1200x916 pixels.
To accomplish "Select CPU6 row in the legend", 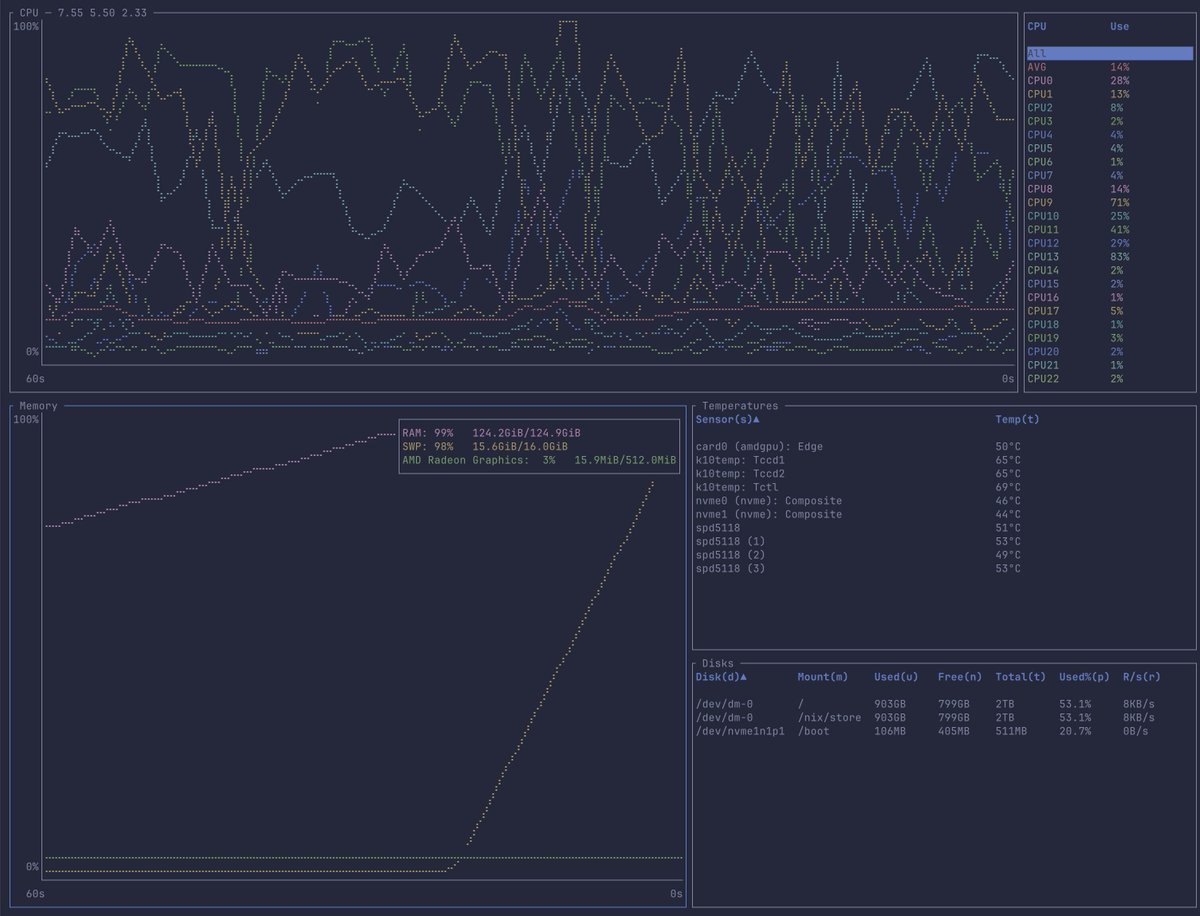I will pyautogui.click(x=1108, y=162).
